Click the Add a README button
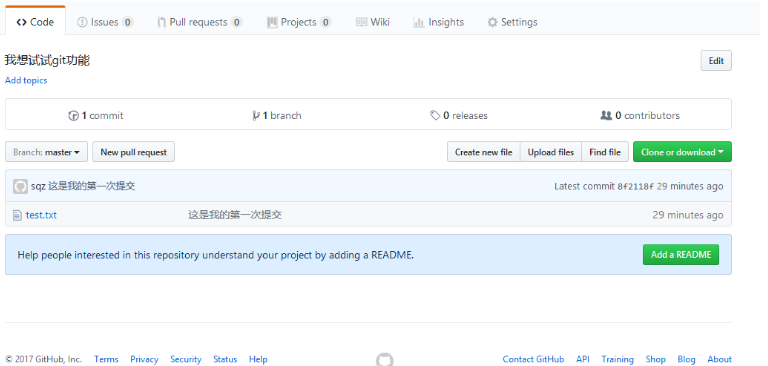The image size is (768, 366). coord(681,255)
